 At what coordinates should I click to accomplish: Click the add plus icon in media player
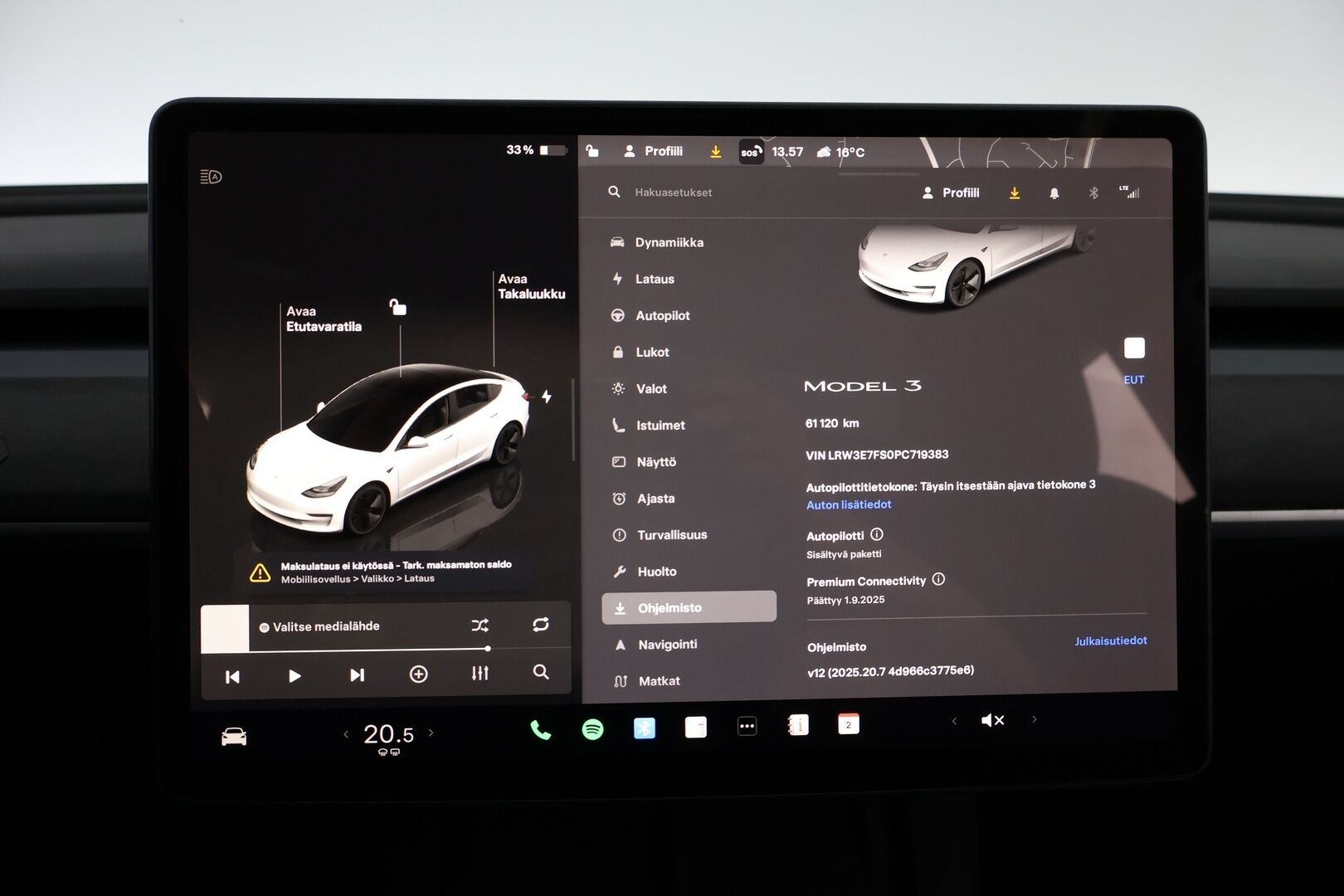(x=419, y=674)
